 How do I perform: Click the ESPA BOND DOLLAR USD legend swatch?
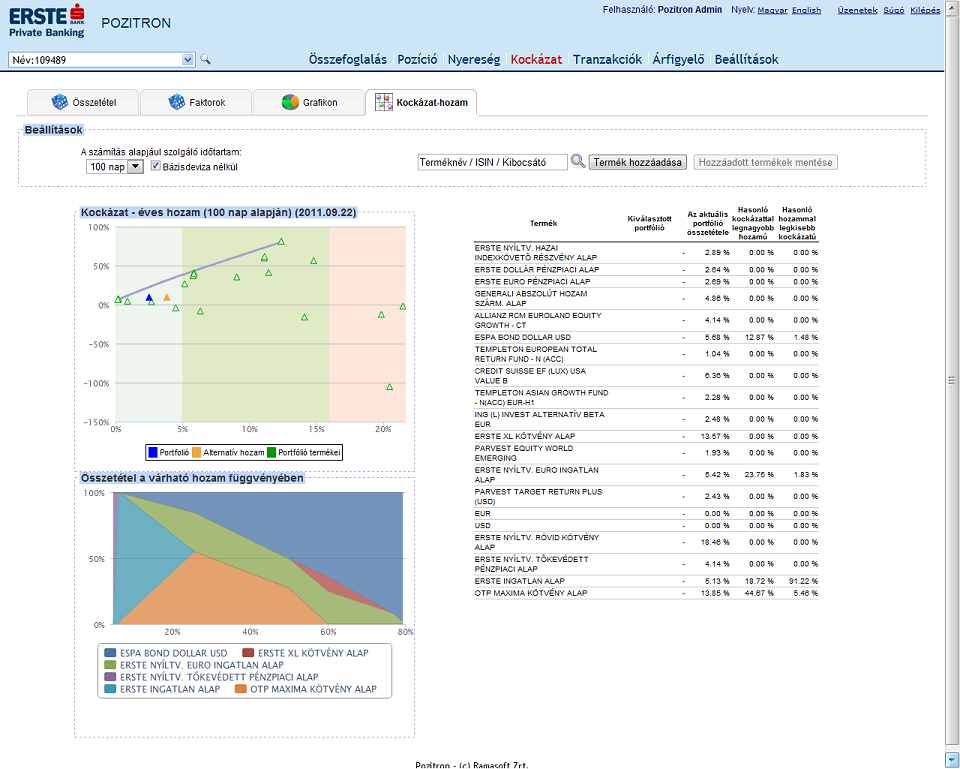point(110,653)
